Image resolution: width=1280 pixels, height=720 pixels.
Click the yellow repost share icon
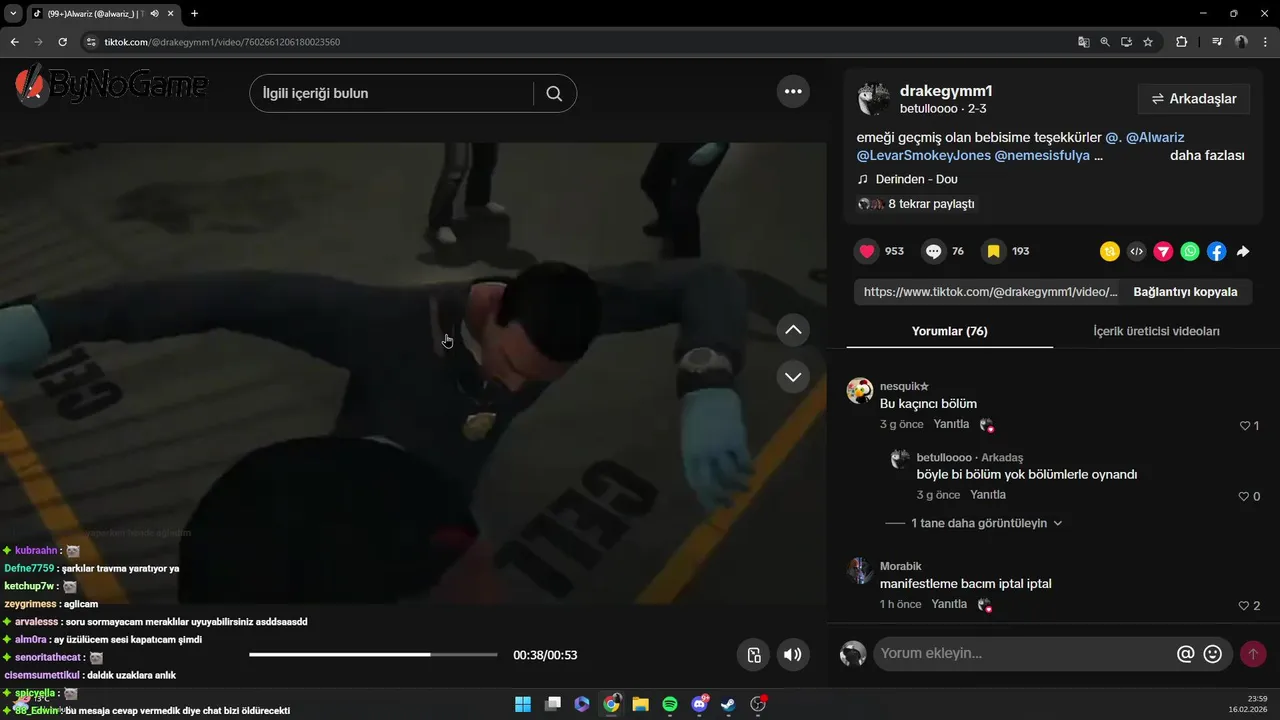point(1109,252)
